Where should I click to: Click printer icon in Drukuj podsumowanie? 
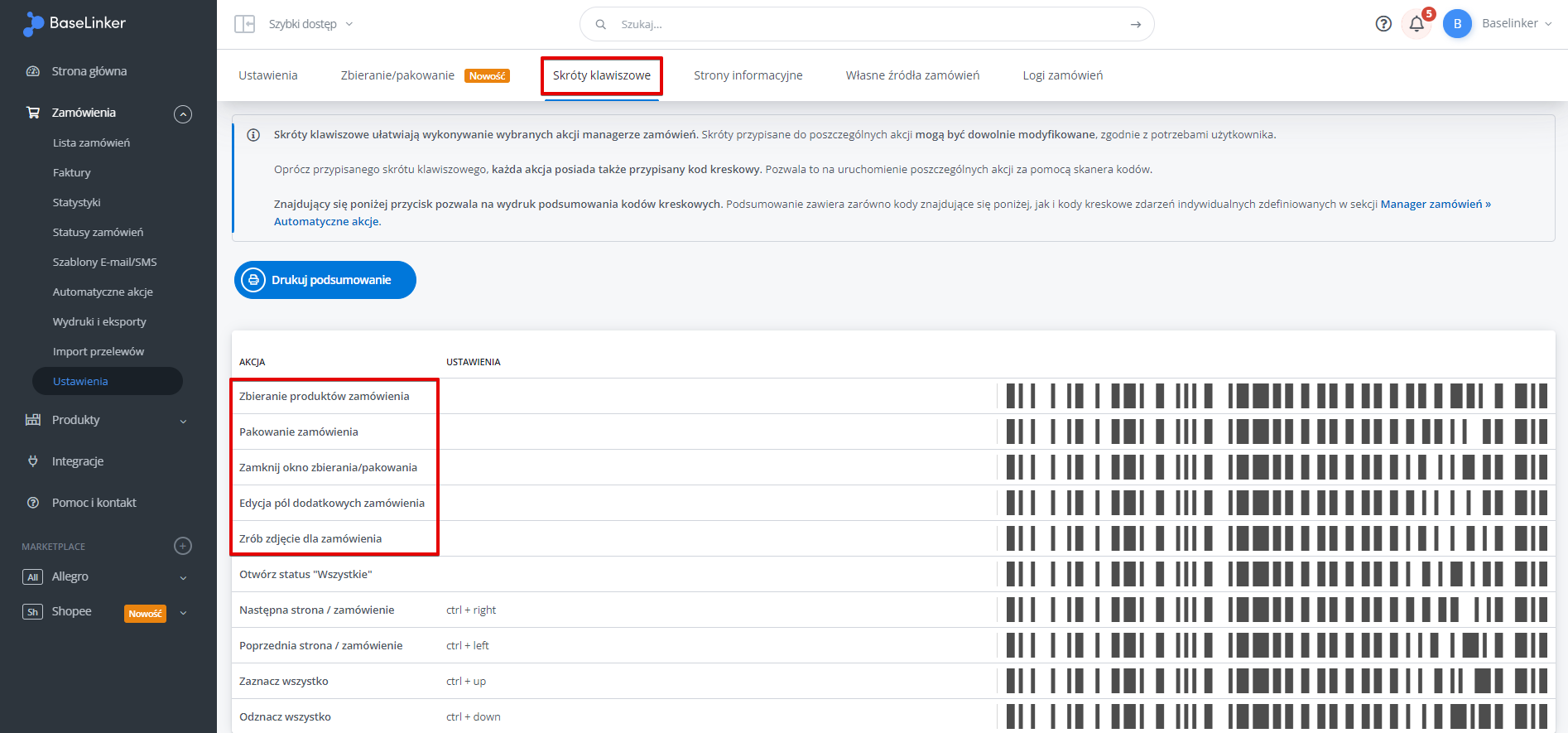click(x=253, y=280)
